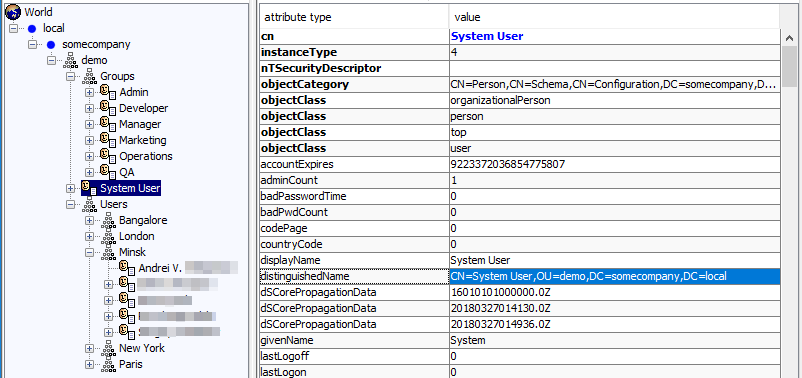The height and width of the screenshot is (378, 802).
Task: Click the countryCode attribute label
Action: [292, 244]
